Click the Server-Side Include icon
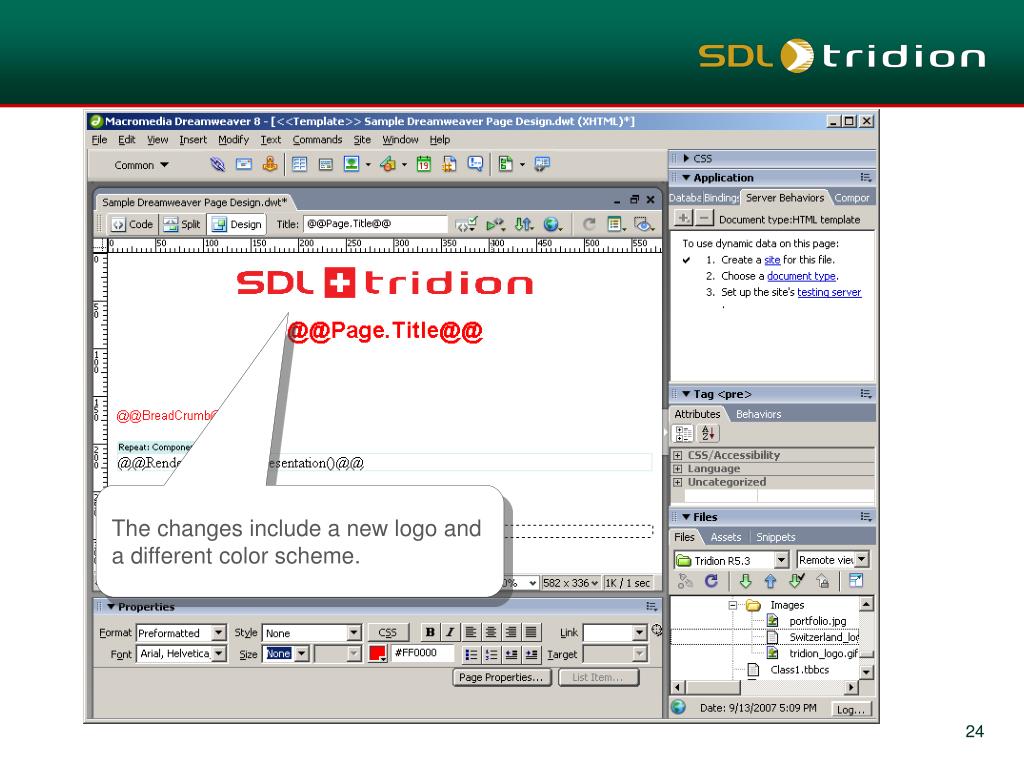Image resolution: width=1024 pixels, height=768 pixels. pos(449,165)
